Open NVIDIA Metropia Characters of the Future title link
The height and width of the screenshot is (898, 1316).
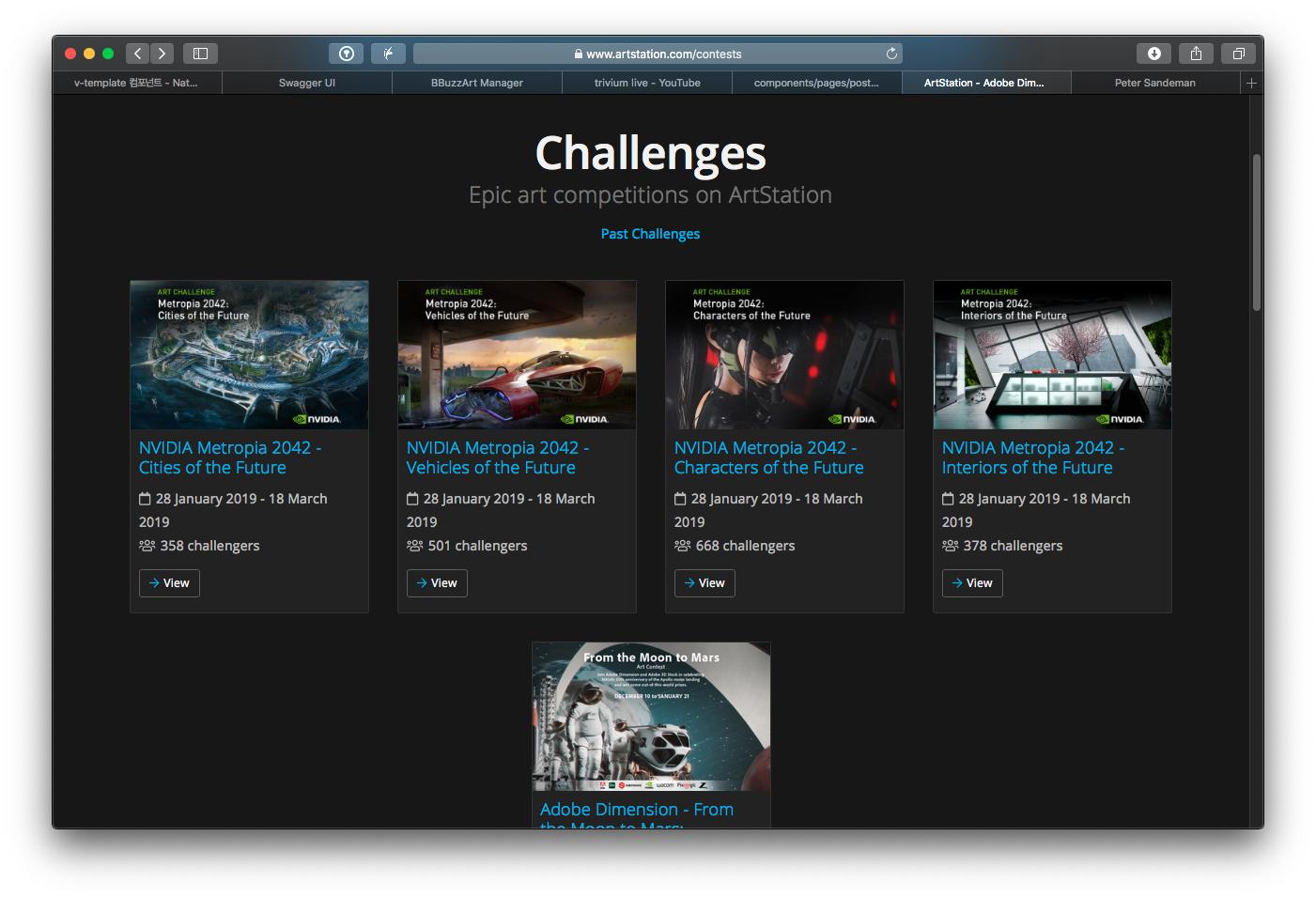[x=768, y=457]
